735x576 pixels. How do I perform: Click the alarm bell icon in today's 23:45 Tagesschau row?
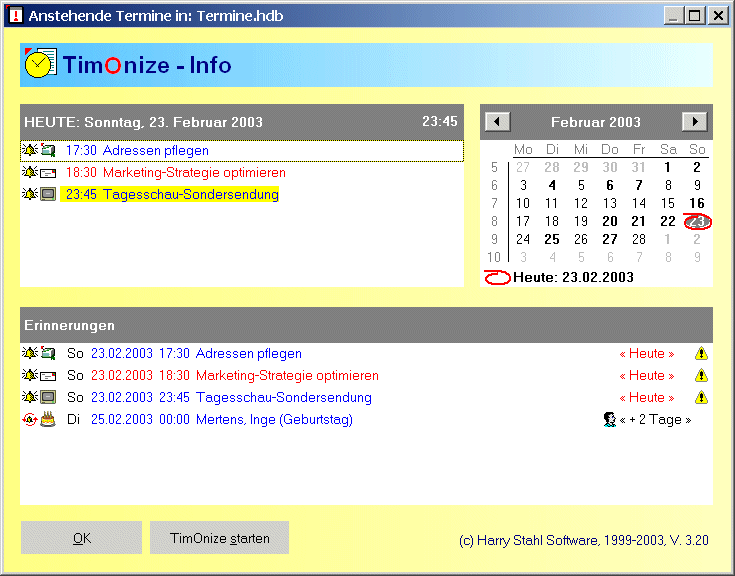click(x=30, y=194)
